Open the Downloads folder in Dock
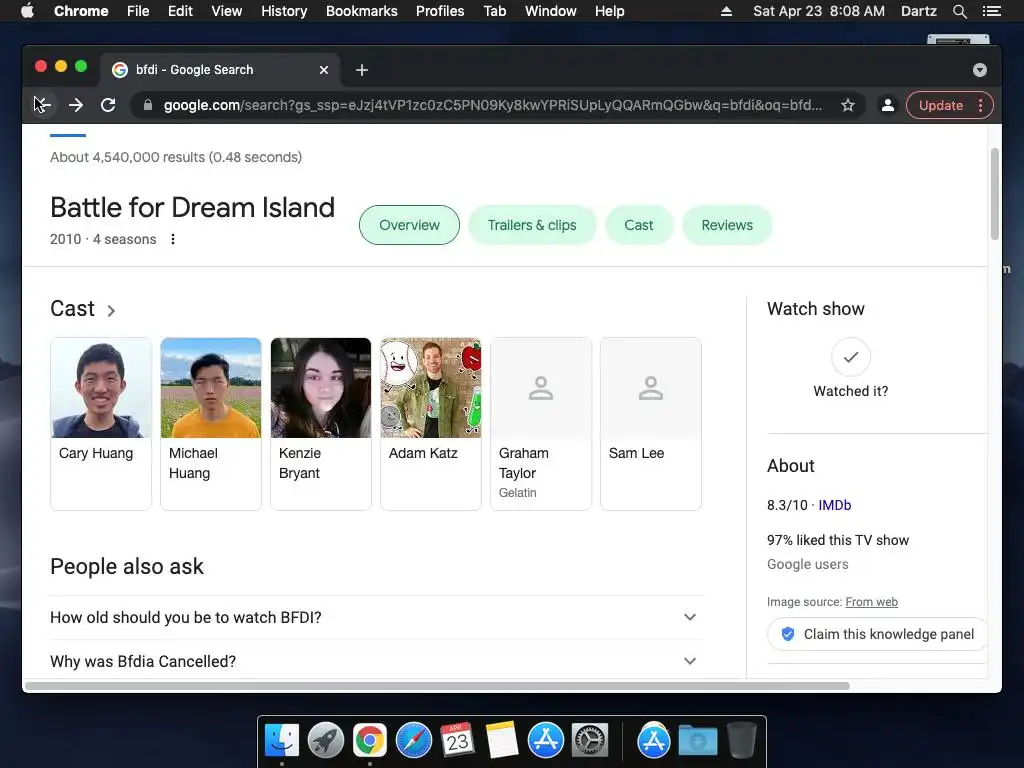The image size is (1024, 768). tap(697, 741)
